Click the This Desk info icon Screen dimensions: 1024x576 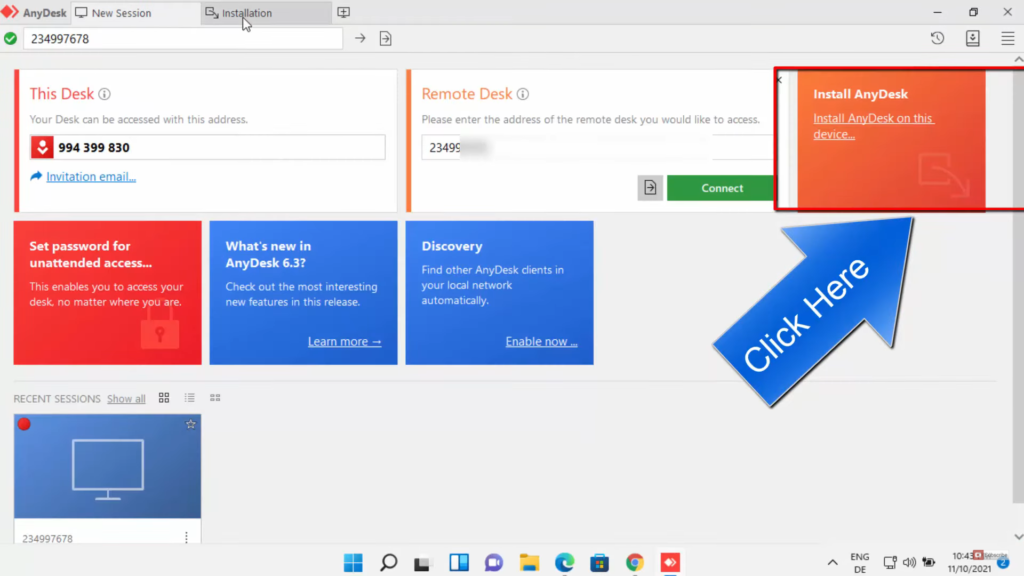pos(104,94)
